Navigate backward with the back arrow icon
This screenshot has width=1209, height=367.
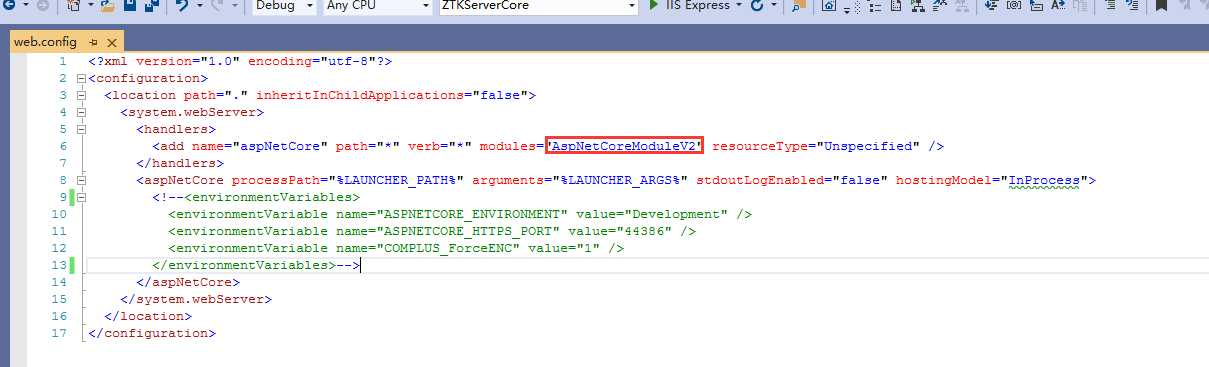tap(9, 6)
